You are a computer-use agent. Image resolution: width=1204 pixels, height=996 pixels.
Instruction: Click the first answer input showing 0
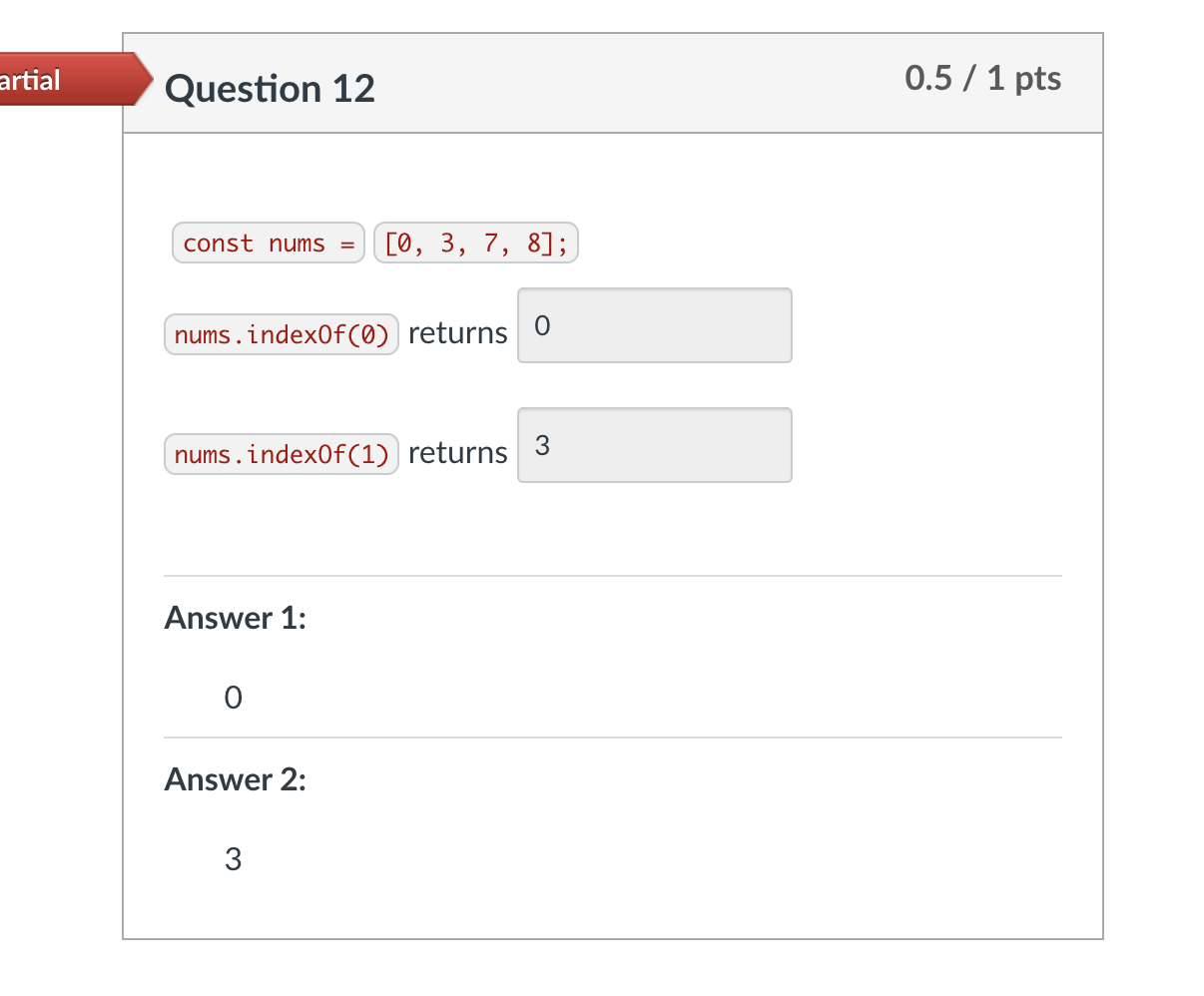coord(654,325)
